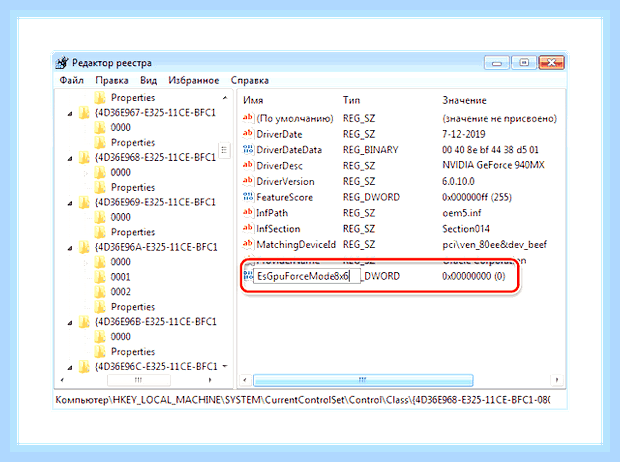Click the Registry Editor icon in the title bar
Screen dimensions: 620x462
point(62,62)
